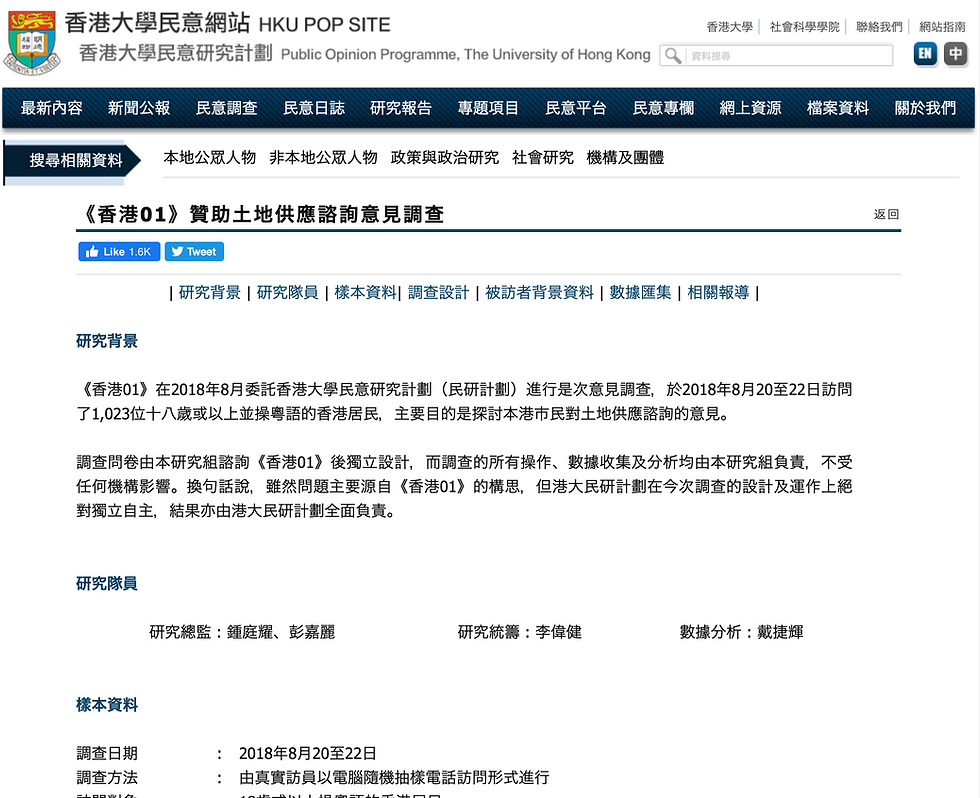Image resolution: width=980 pixels, height=798 pixels.
Task: Click the text 研究統籌：李偉健
Action: (519, 632)
